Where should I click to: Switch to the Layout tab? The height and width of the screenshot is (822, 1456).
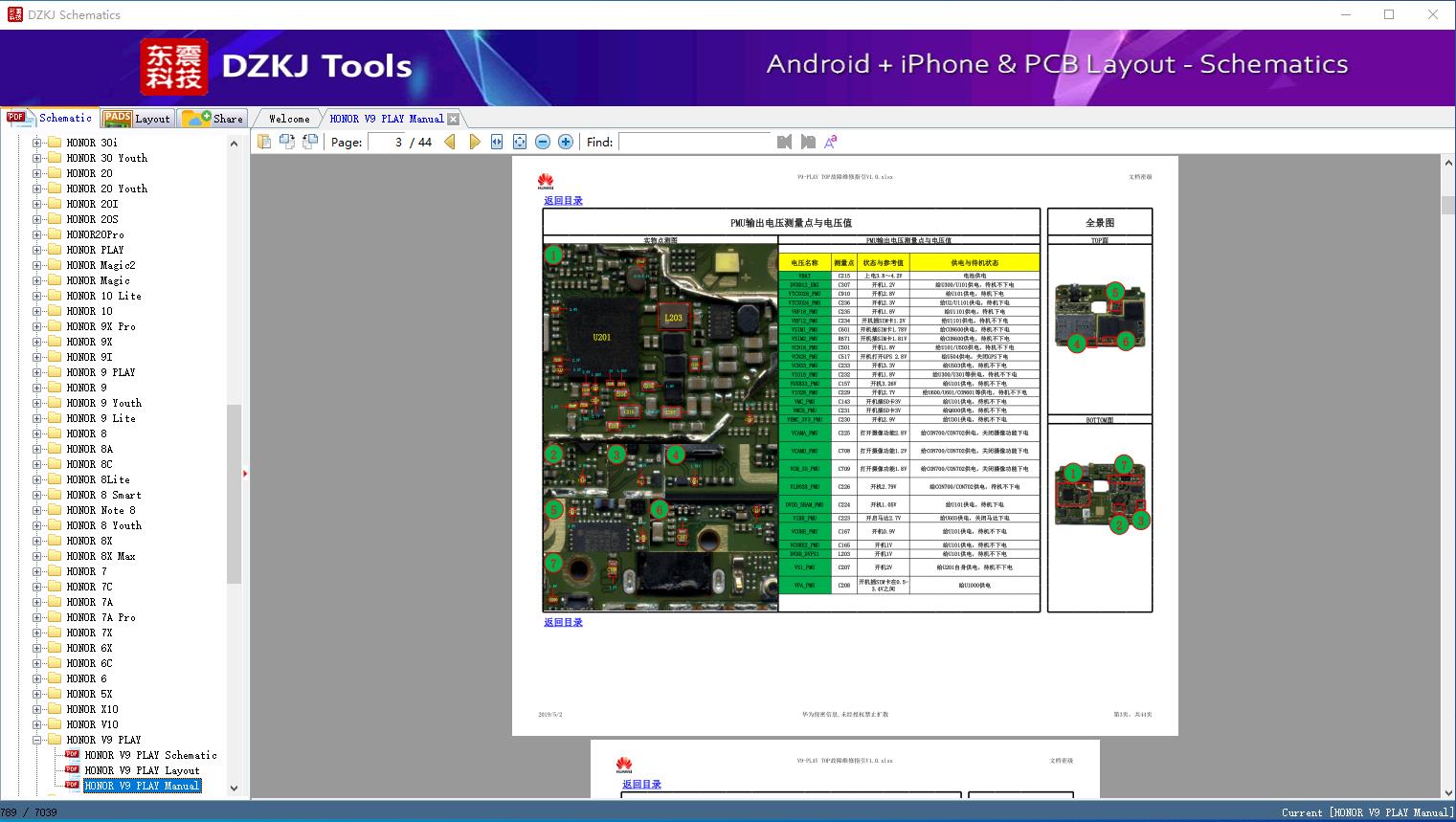pos(137,119)
